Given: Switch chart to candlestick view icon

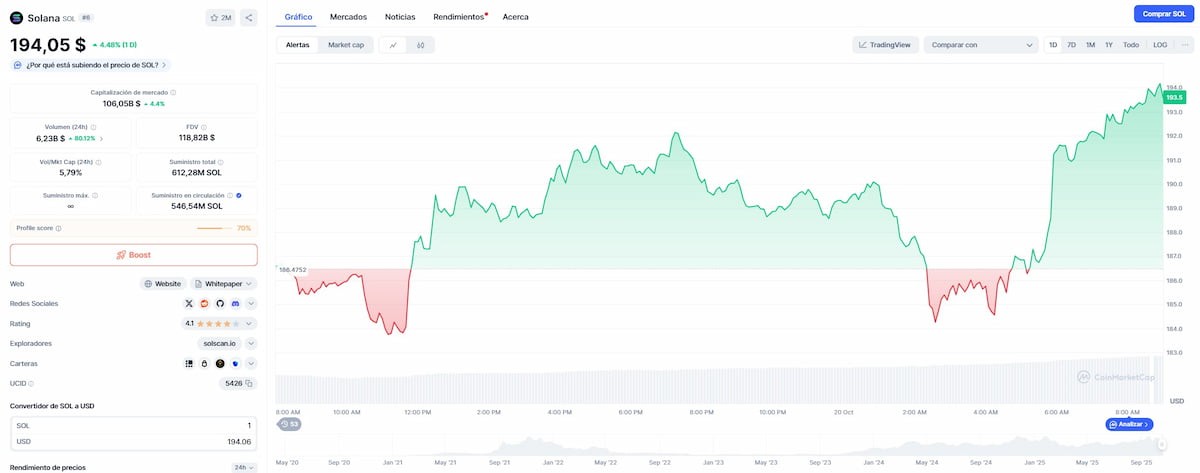Looking at the screenshot, I should pyautogui.click(x=421, y=45).
